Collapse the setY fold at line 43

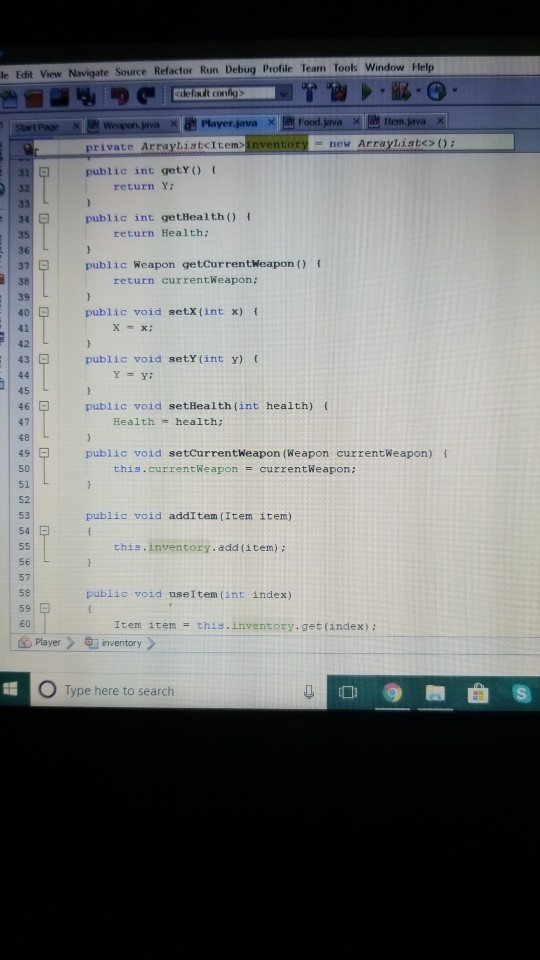(44, 359)
